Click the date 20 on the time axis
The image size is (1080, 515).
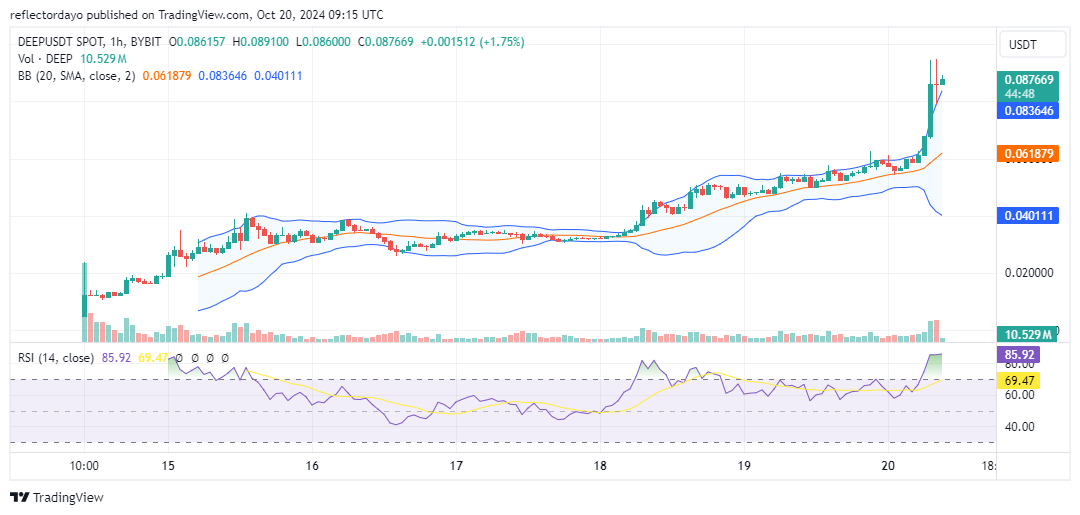click(x=887, y=465)
